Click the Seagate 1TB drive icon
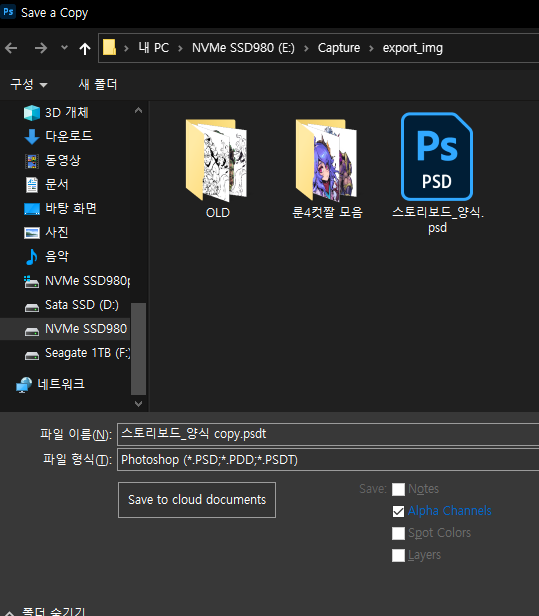 tap(32, 356)
